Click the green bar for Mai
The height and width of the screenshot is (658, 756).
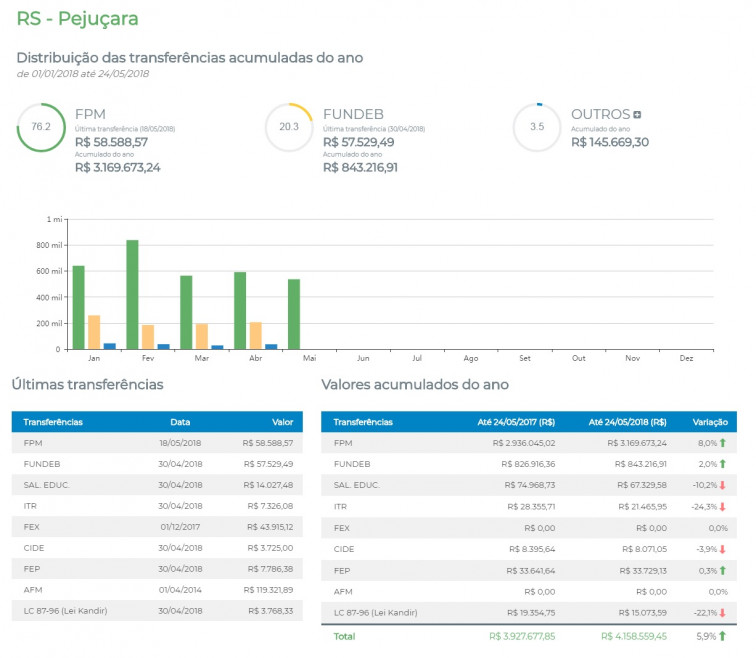point(294,314)
